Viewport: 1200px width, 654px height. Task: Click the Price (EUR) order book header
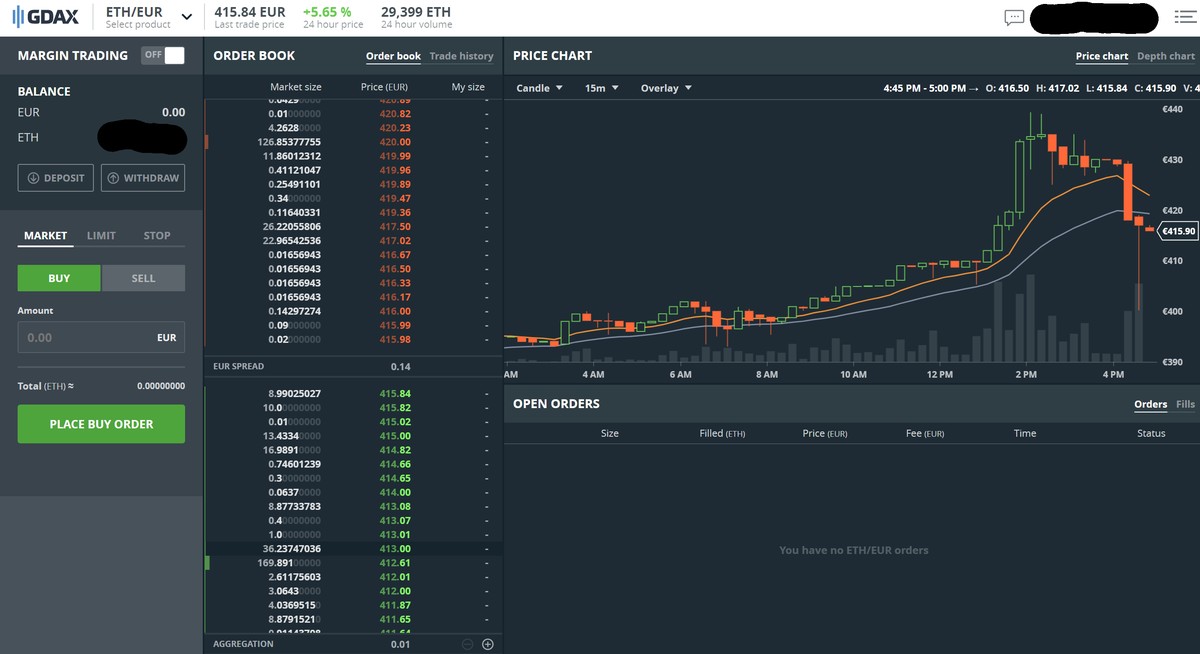(x=384, y=87)
